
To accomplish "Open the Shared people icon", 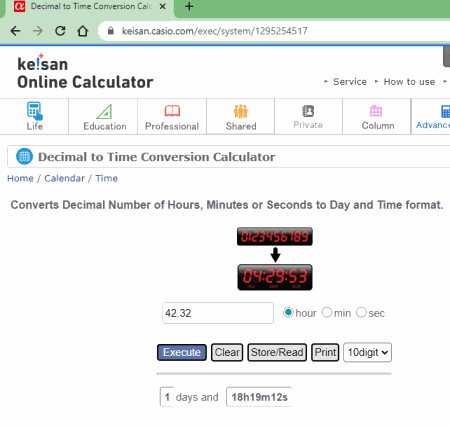I will coord(241,111).
